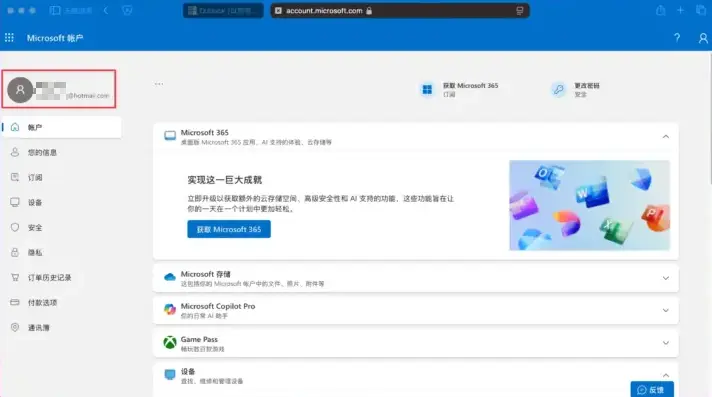Click the Copilot Pro colorful icon

click(x=170, y=310)
